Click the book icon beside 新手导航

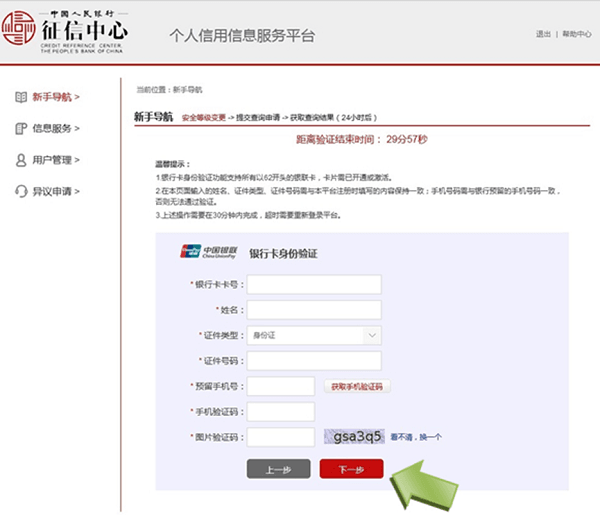21,97
